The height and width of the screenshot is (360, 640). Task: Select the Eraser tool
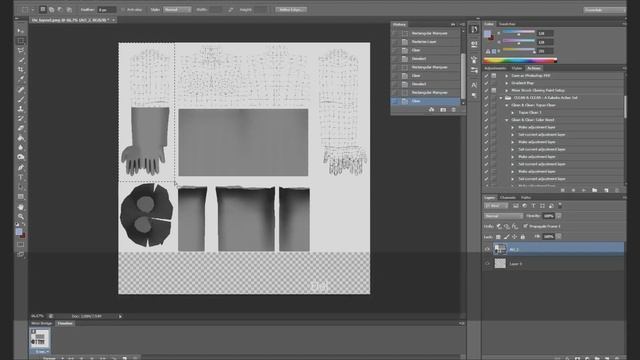click(x=20, y=129)
